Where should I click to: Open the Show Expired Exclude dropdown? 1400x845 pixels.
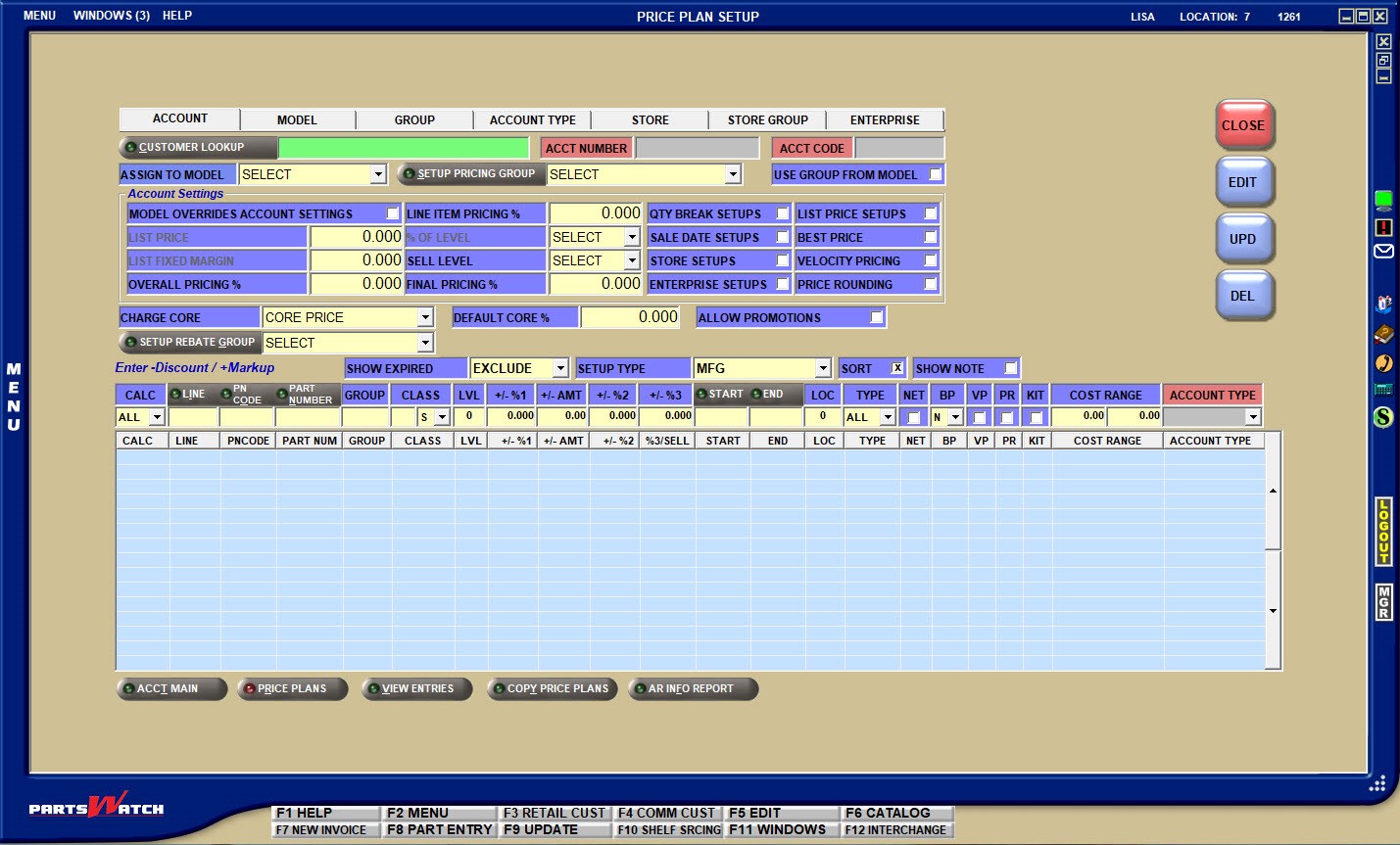tap(560, 368)
